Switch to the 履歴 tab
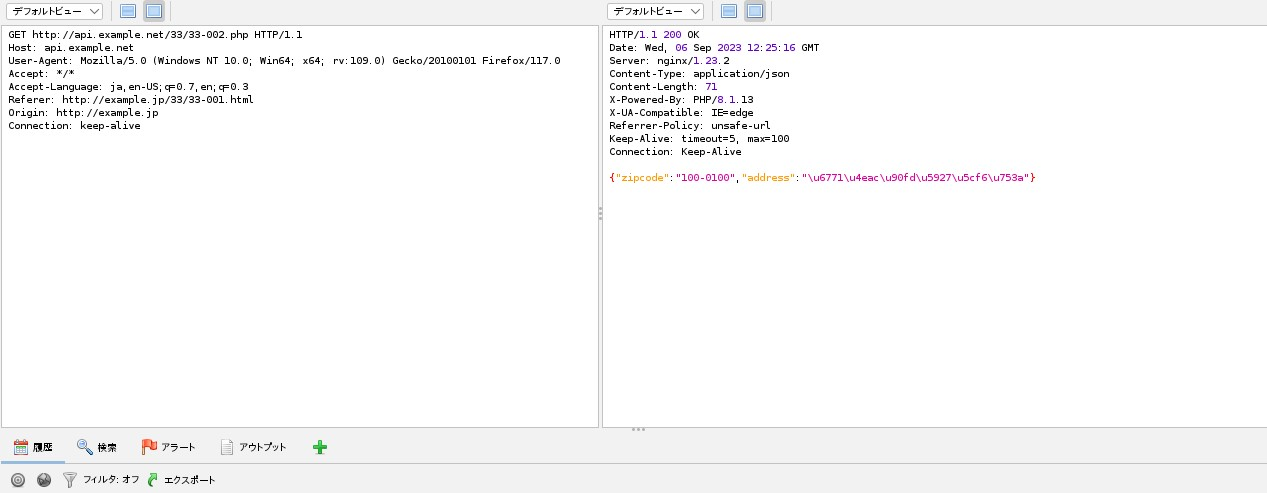Screen dimensions: 1267x493 coord(33,447)
